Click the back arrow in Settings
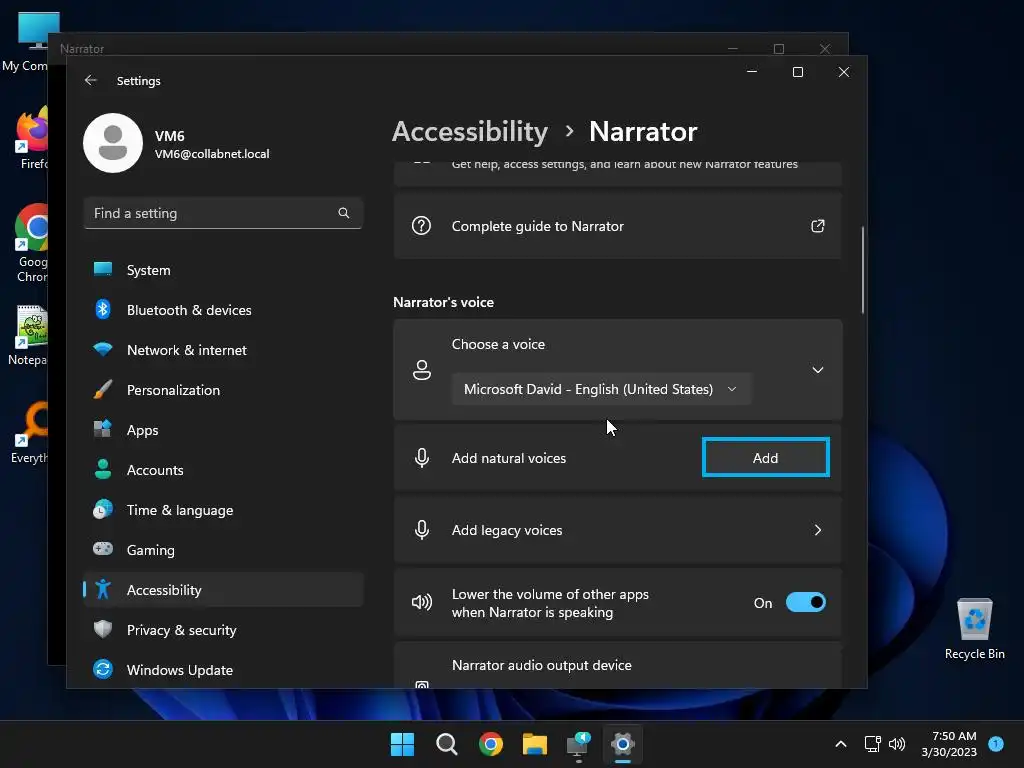This screenshot has height=768, width=1024. [x=91, y=80]
